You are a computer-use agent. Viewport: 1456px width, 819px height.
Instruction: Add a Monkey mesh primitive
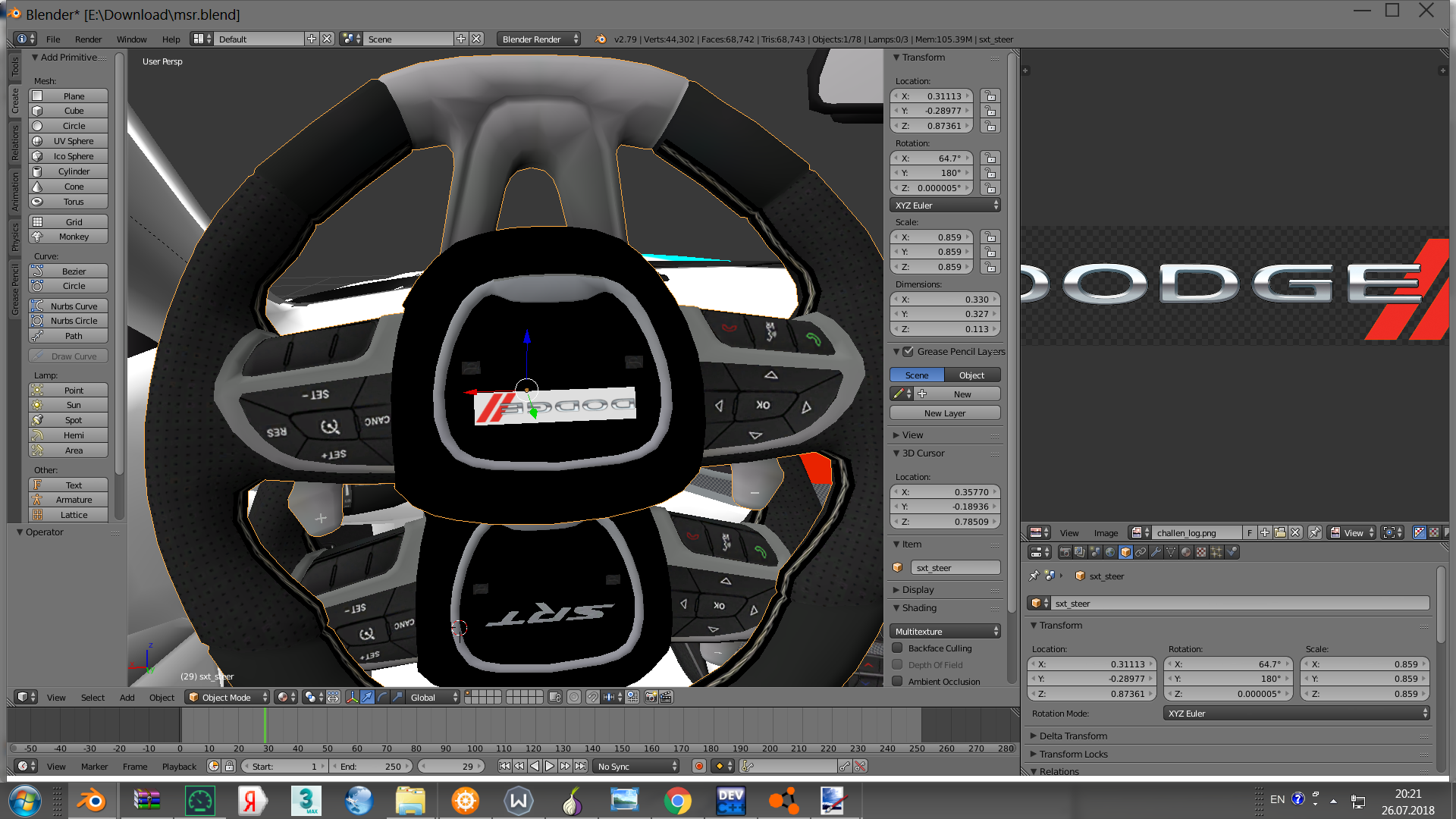(x=74, y=237)
